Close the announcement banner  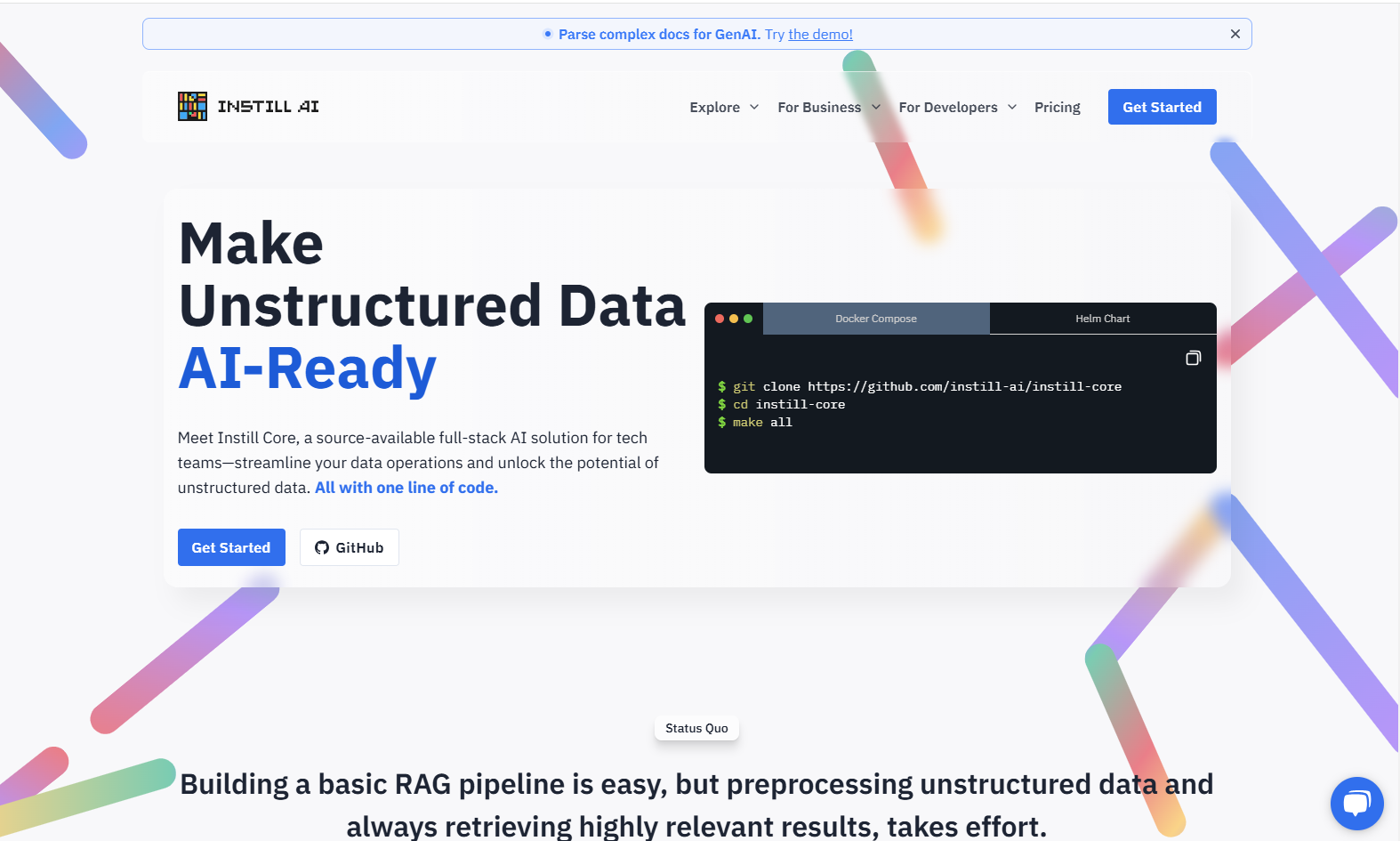pyautogui.click(x=1235, y=34)
